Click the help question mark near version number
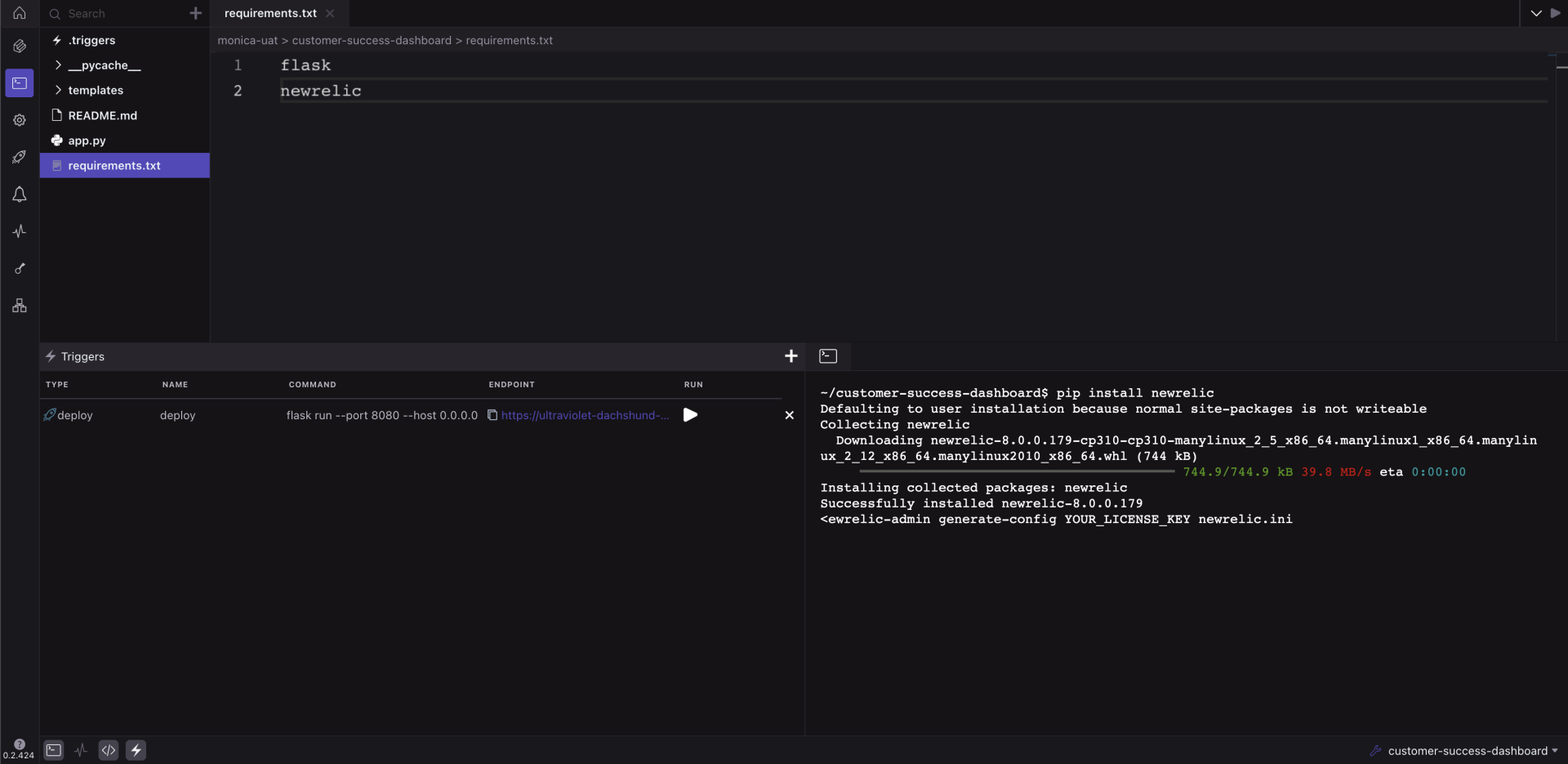The width and height of the screenshot is (1568, 764). click(19, 743)
